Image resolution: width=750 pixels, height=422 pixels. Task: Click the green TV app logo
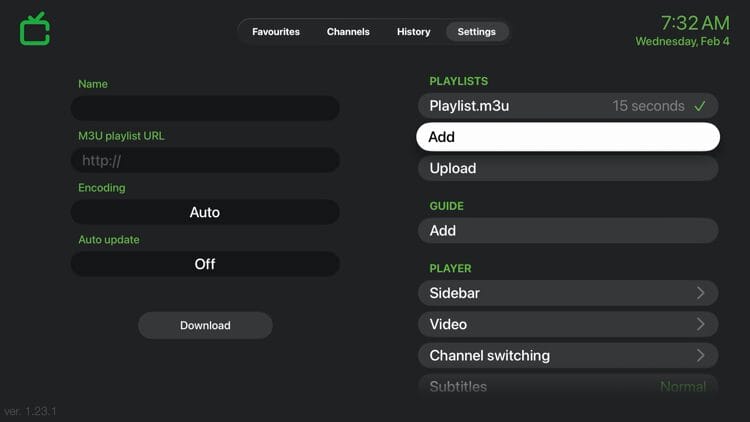(35, 29)
